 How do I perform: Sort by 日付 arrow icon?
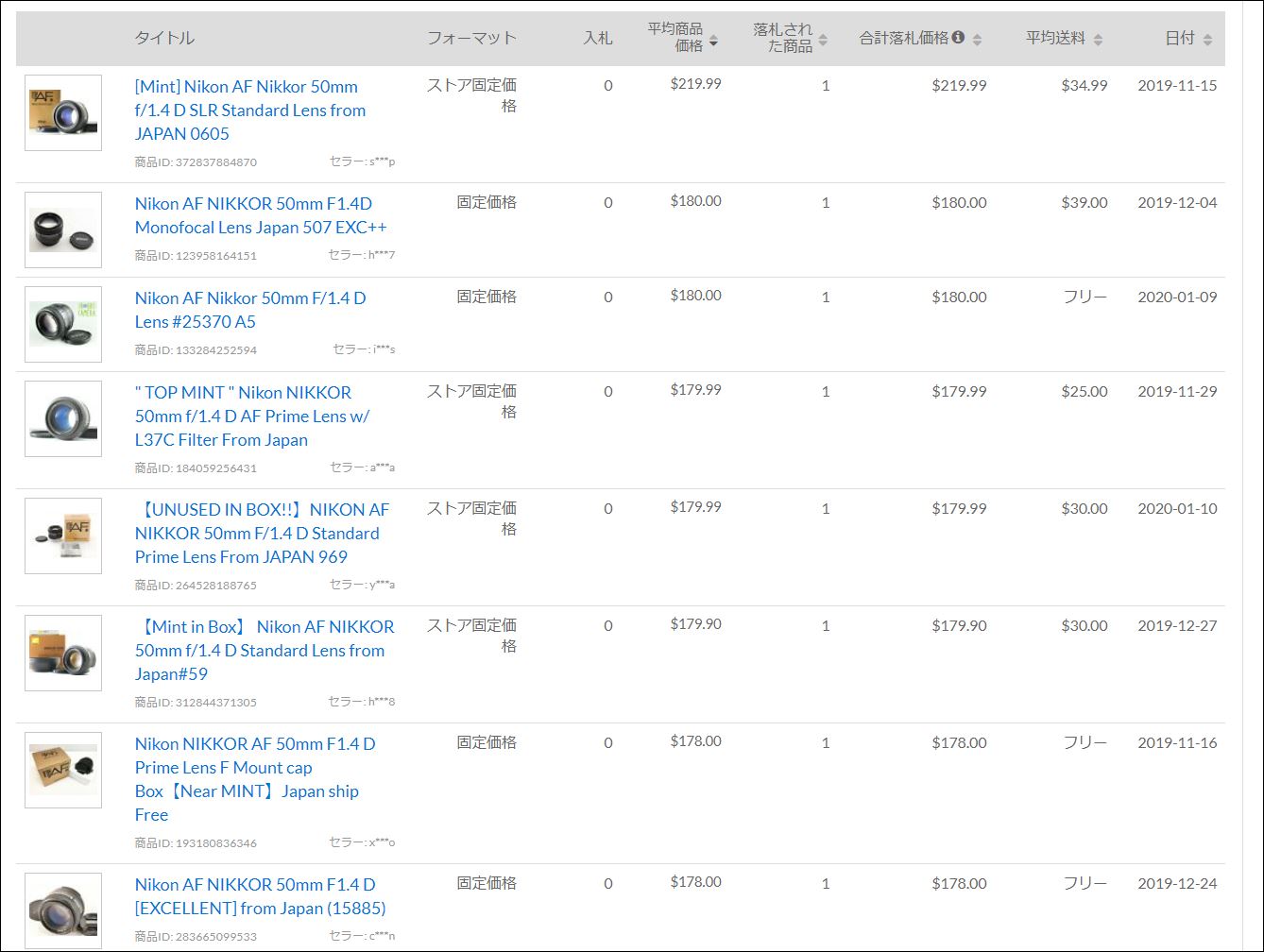[x=1207, y=40]
